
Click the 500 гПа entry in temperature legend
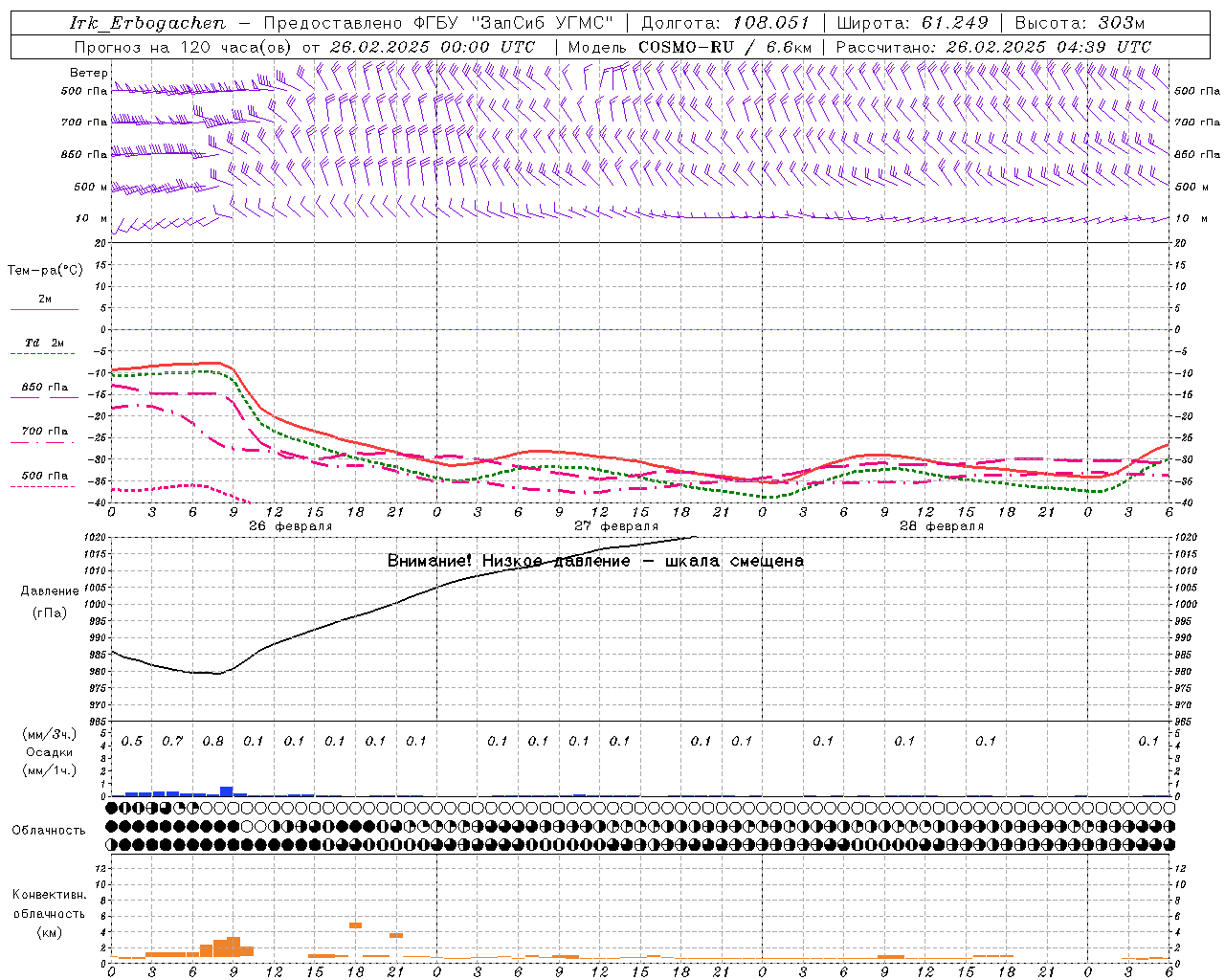click(x=45, y=476)
